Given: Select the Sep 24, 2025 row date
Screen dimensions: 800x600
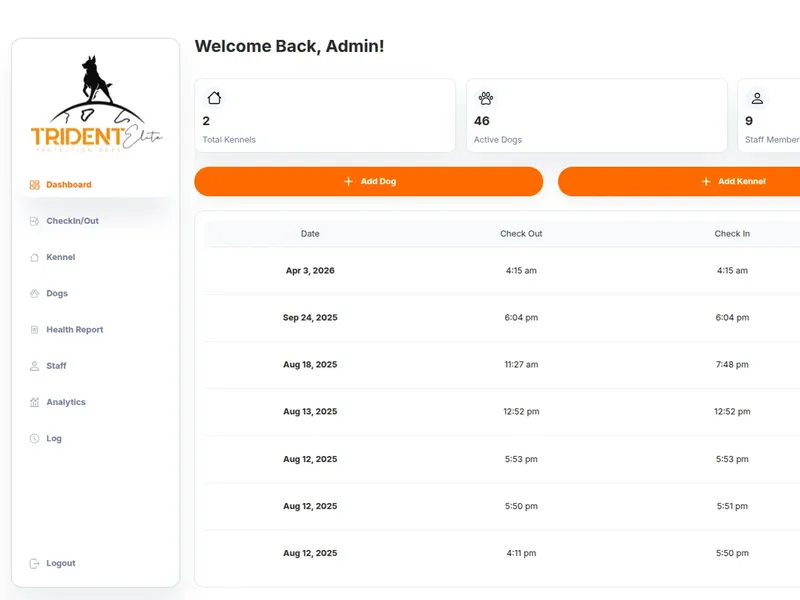Looking at the screenshot, I should tap(310, 317).
